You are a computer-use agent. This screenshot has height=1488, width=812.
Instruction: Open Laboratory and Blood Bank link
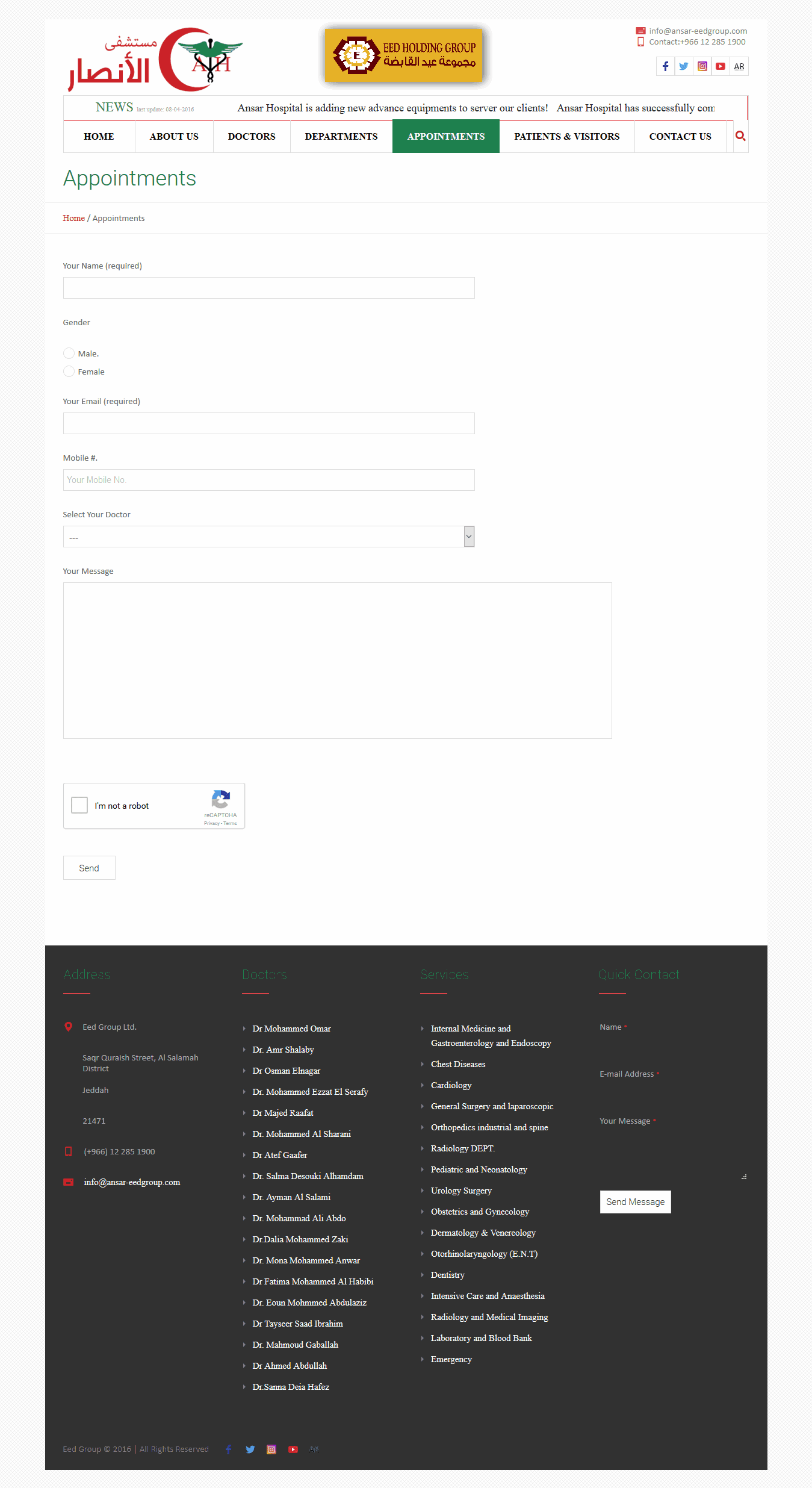(x=481, y=1338)
